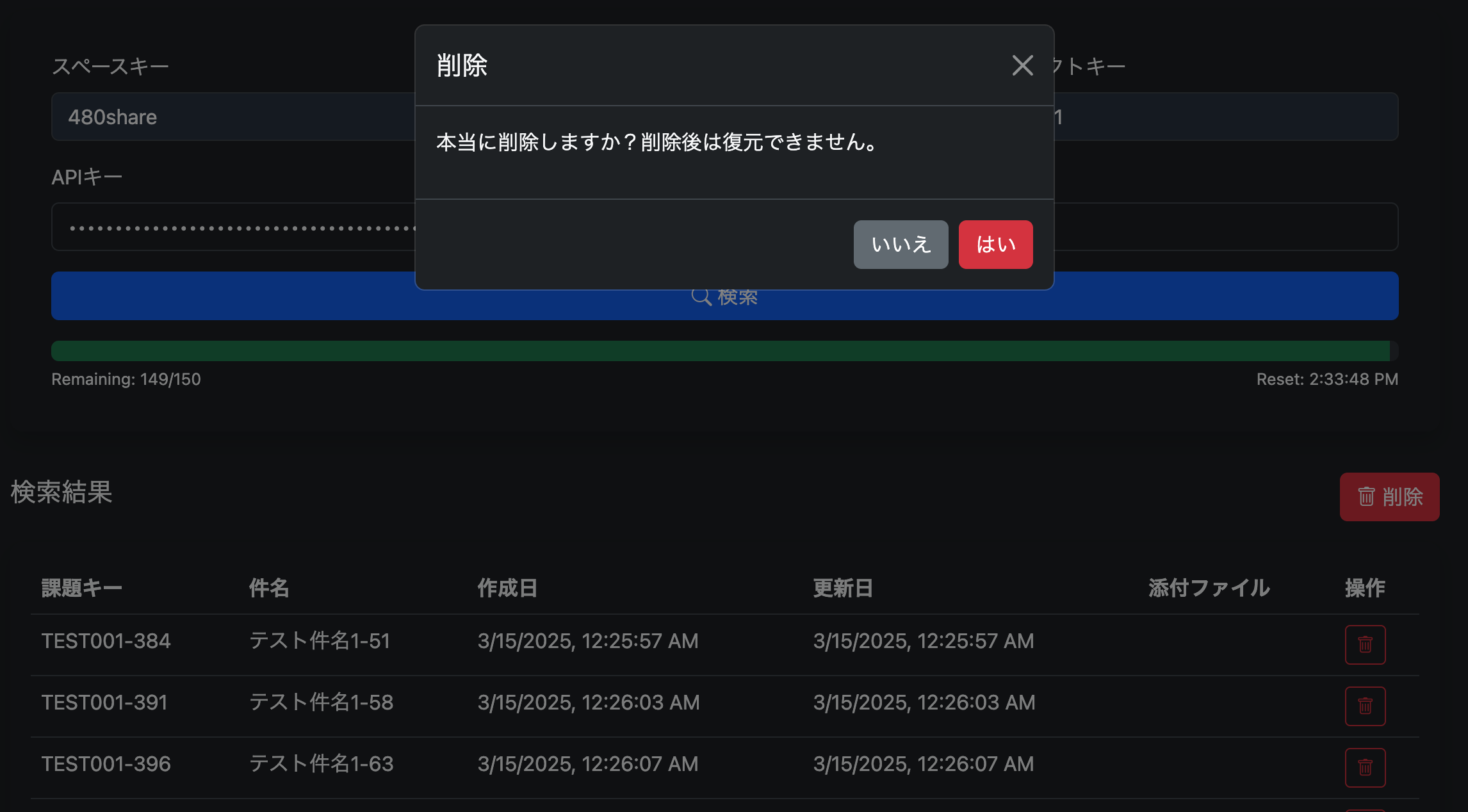Click the Reset: 2:33:48 PM text
This screenshot has height=812, width=1468.
point(1327,379)
